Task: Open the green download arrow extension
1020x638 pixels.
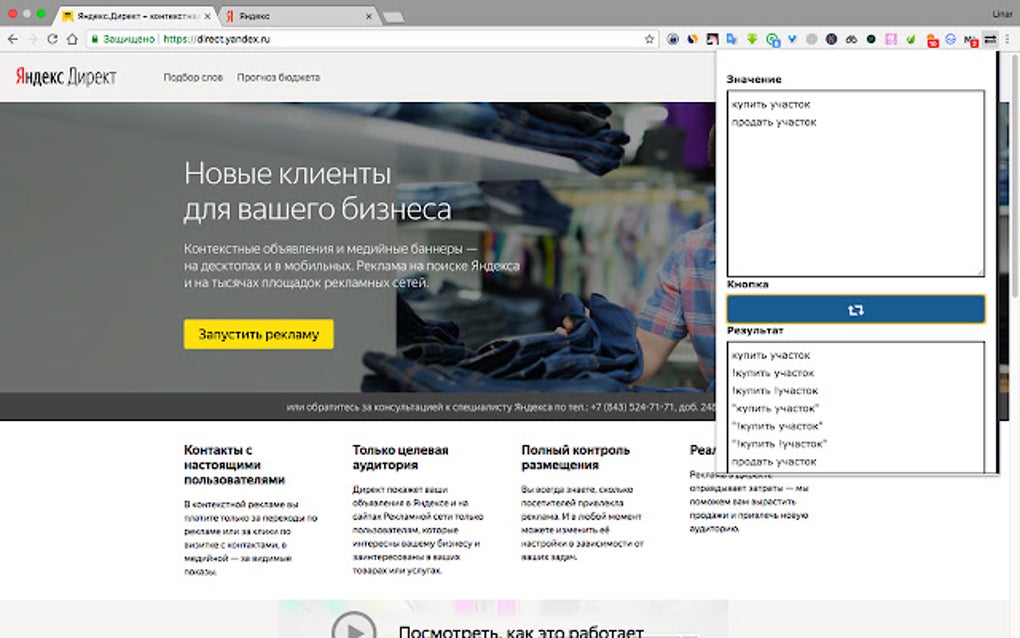Action: [752, 39]
